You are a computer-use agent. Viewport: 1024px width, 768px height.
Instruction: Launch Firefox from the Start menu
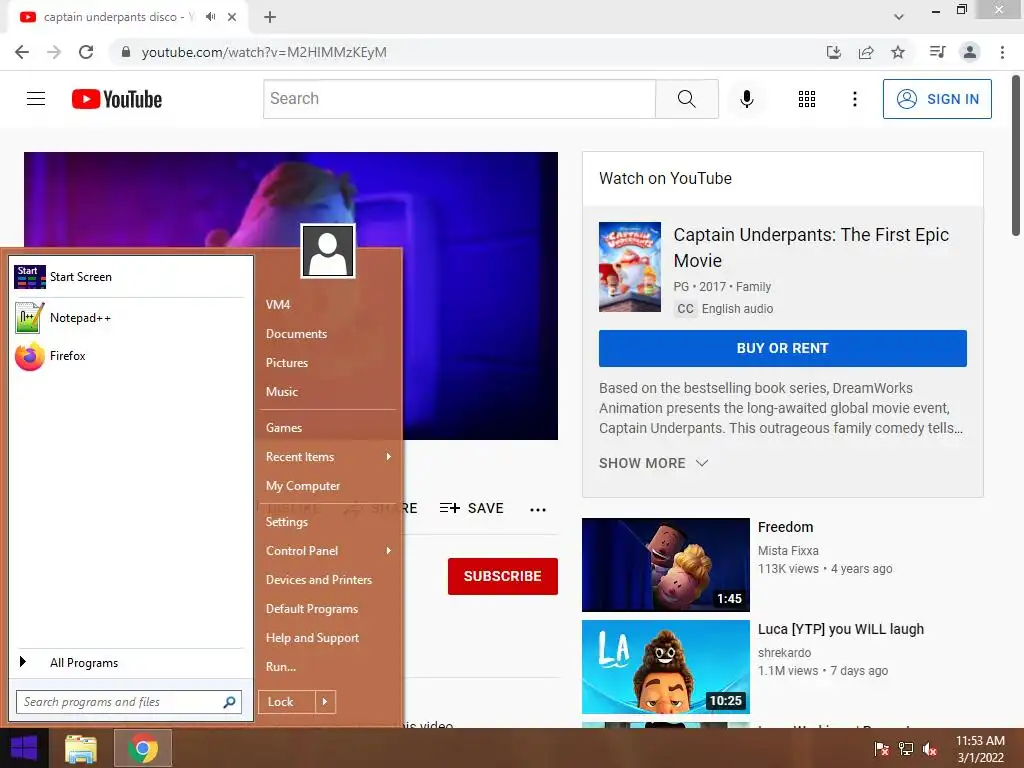coord(129,356)
